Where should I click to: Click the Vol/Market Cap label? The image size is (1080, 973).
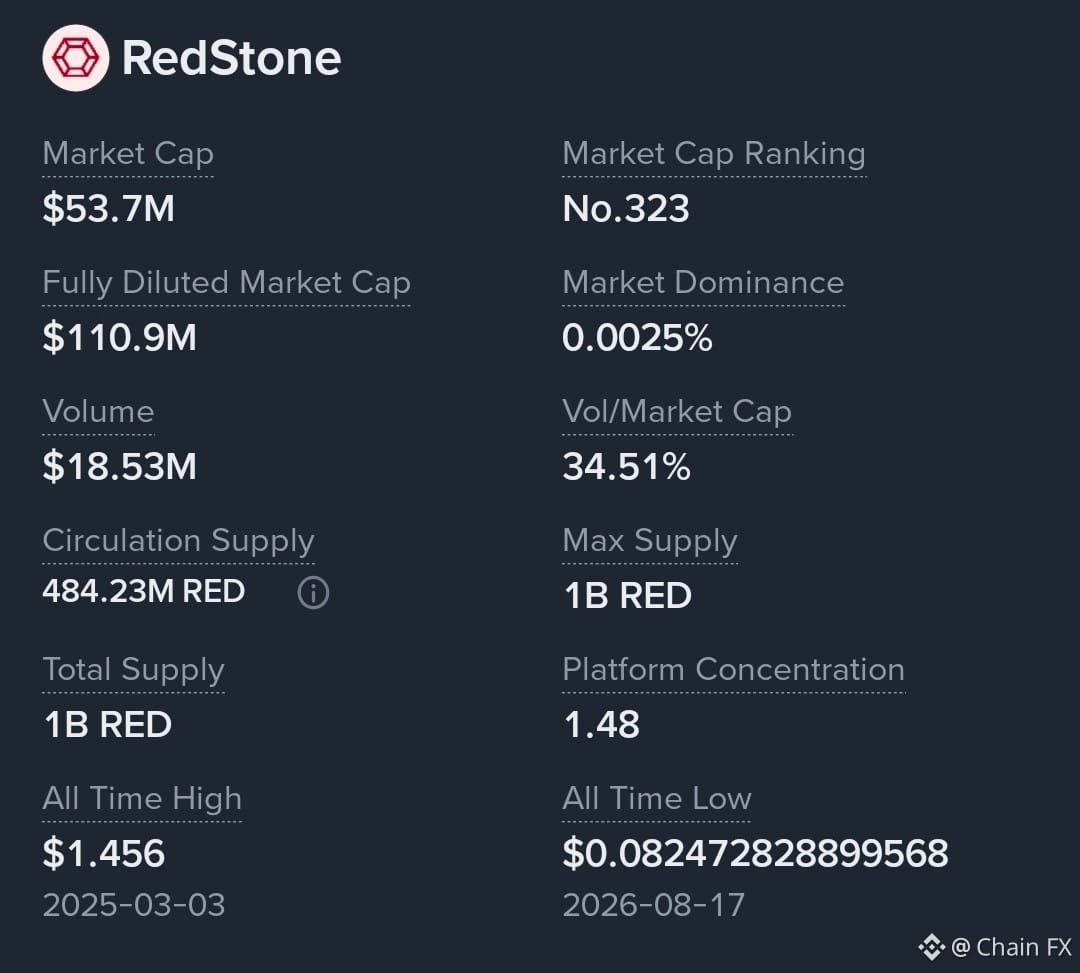coord(677,411)
